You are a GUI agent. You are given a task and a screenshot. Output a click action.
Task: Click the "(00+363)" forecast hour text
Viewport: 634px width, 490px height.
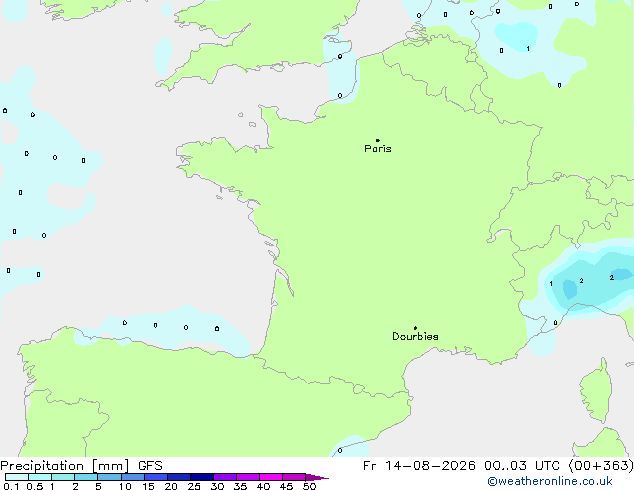tap(601, 466)
